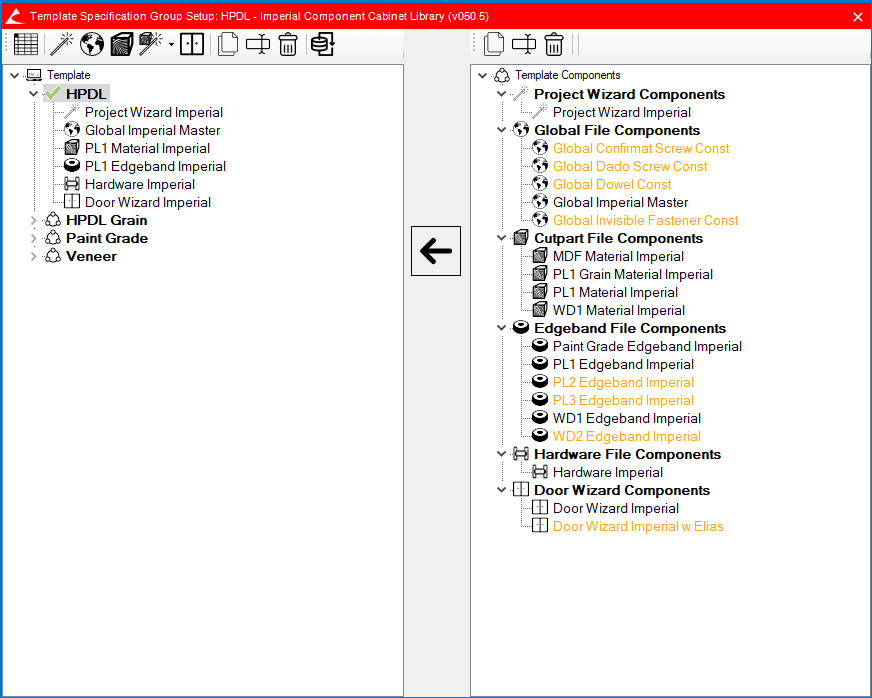Click the Door Wizard toolbar icon

192,44
